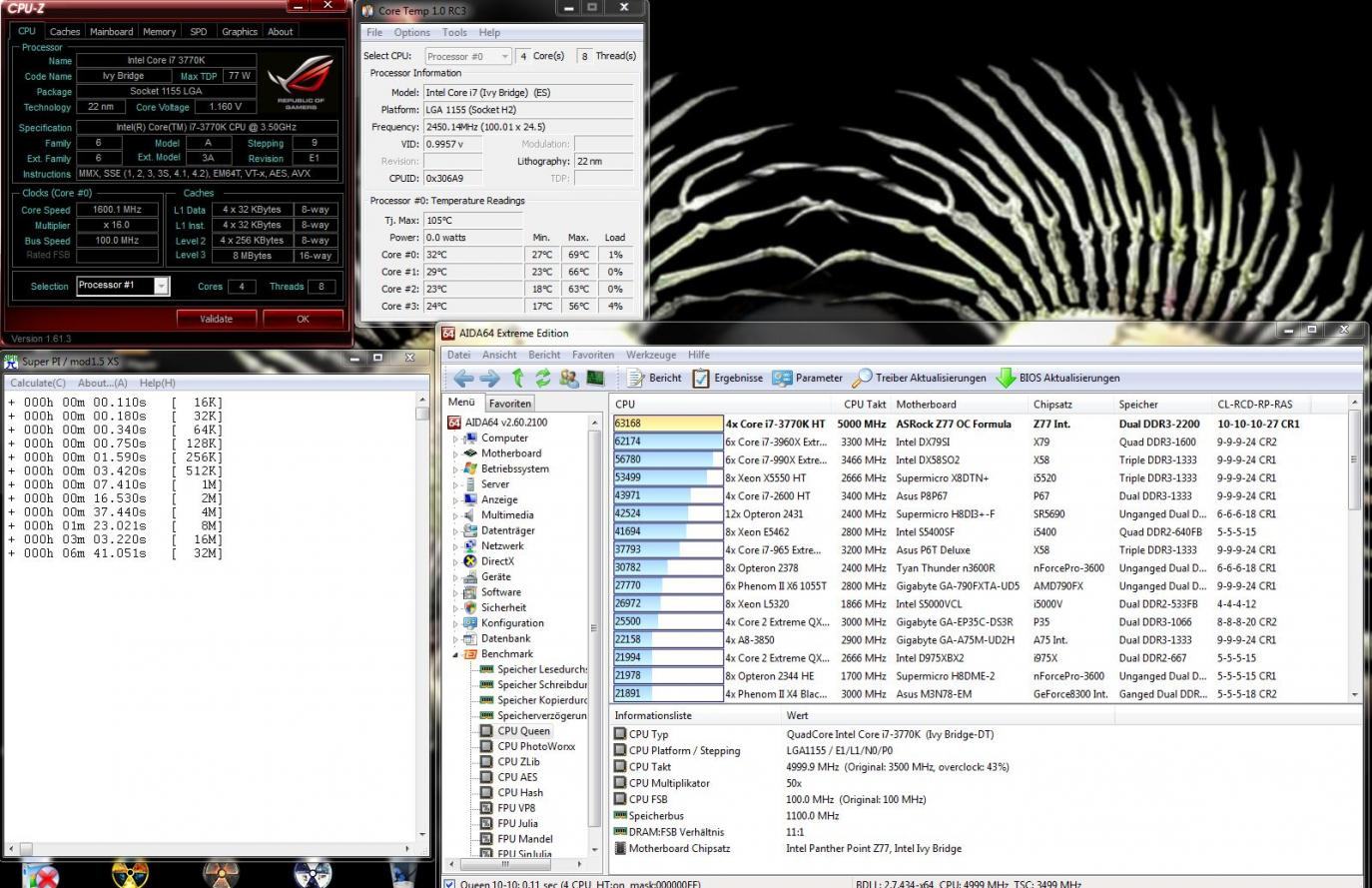Open Ergebnisse in the AIDA64 toolbar
1372x888 pixels.
728,378
